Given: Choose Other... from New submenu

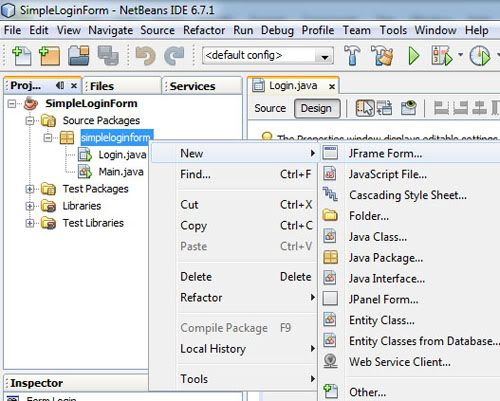Looking at the screenshot, I should [410, 392].
